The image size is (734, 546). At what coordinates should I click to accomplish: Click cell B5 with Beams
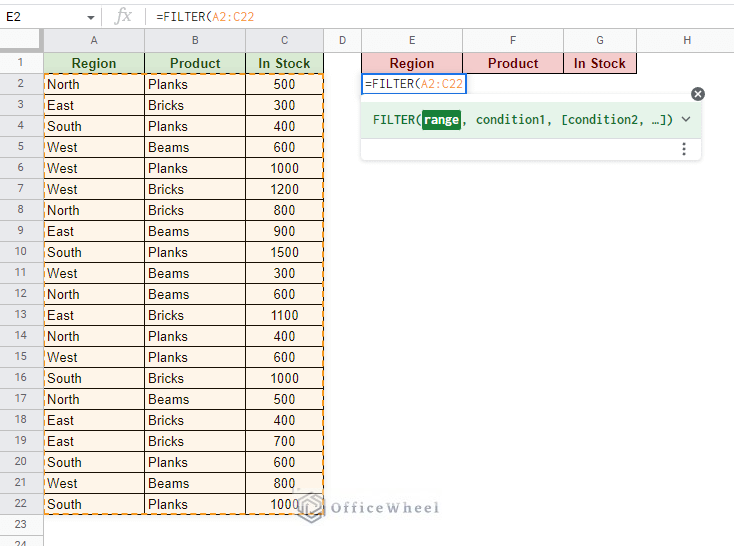tap(195, 148)
